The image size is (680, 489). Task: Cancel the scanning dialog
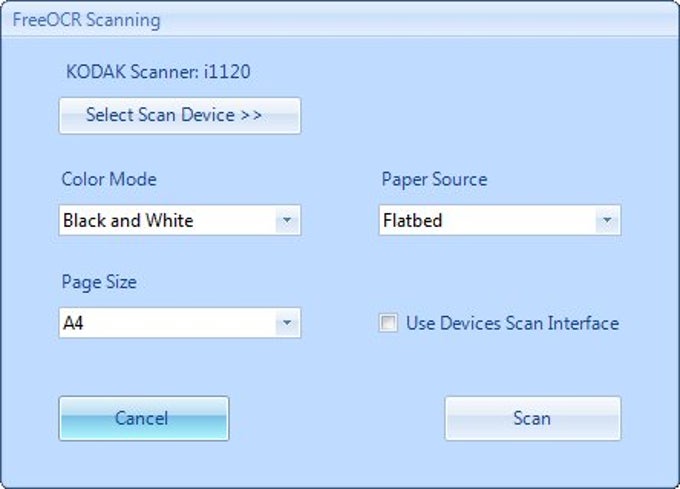[144, 418]
